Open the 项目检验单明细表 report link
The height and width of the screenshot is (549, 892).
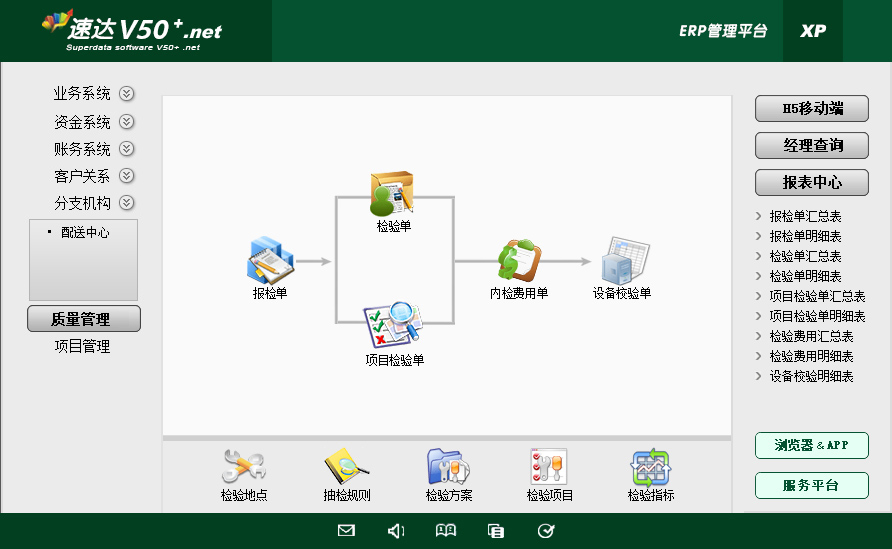[817, 316]
